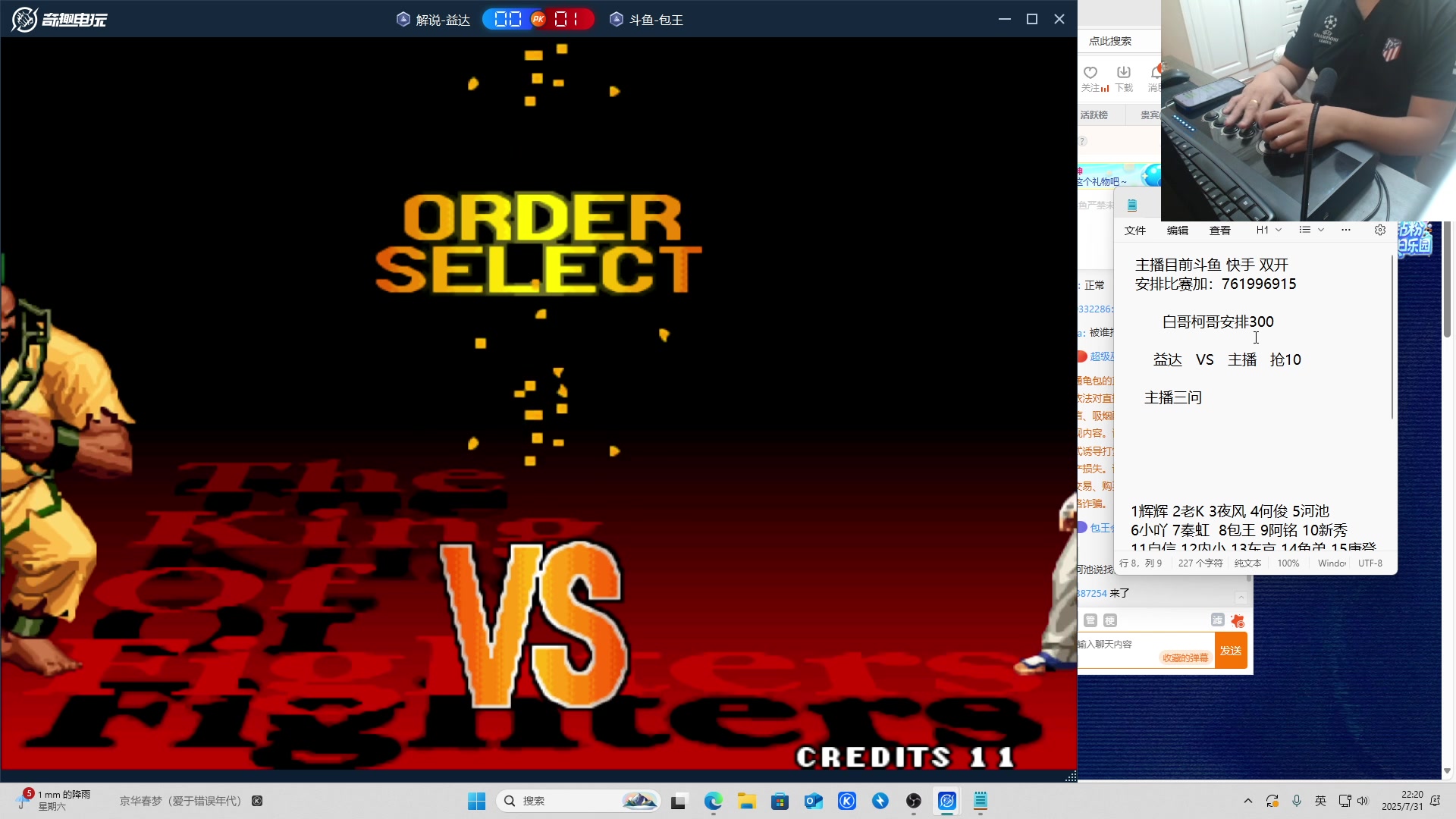Click the streamer webcam video overlay
The width and height of the screenshot is (1456, 819).
(x=1308, y=110)
